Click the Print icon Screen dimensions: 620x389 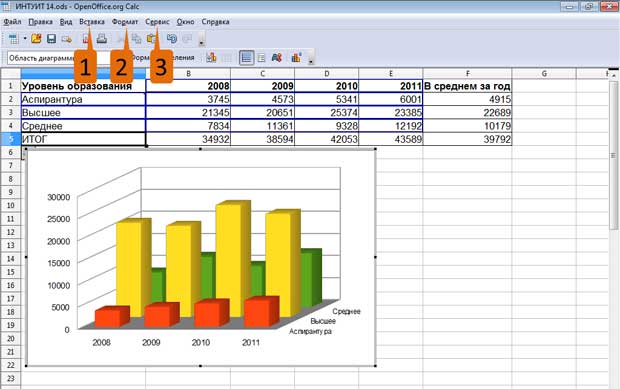coord(102,38)
